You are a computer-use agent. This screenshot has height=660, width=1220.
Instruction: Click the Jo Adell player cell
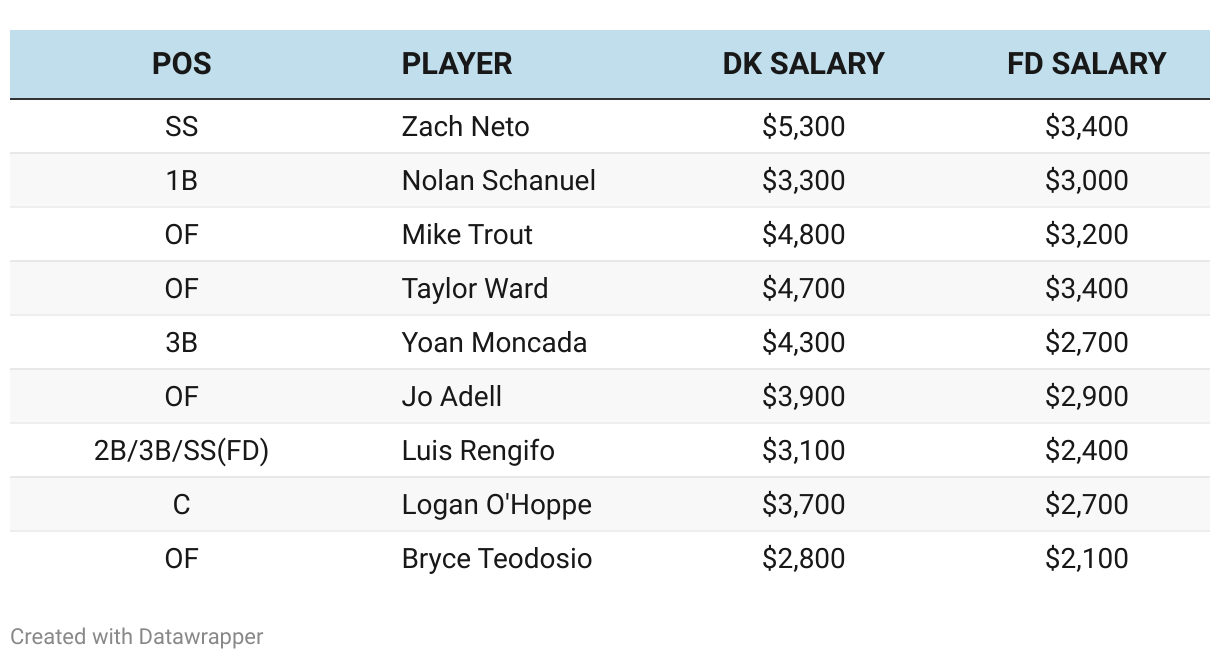click(x=452, y=397)
